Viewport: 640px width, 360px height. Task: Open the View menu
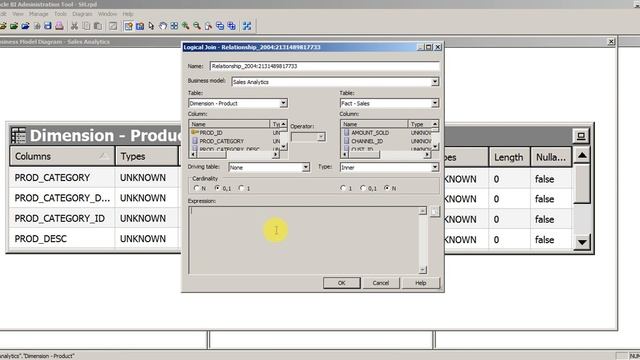tap(18, 14)
